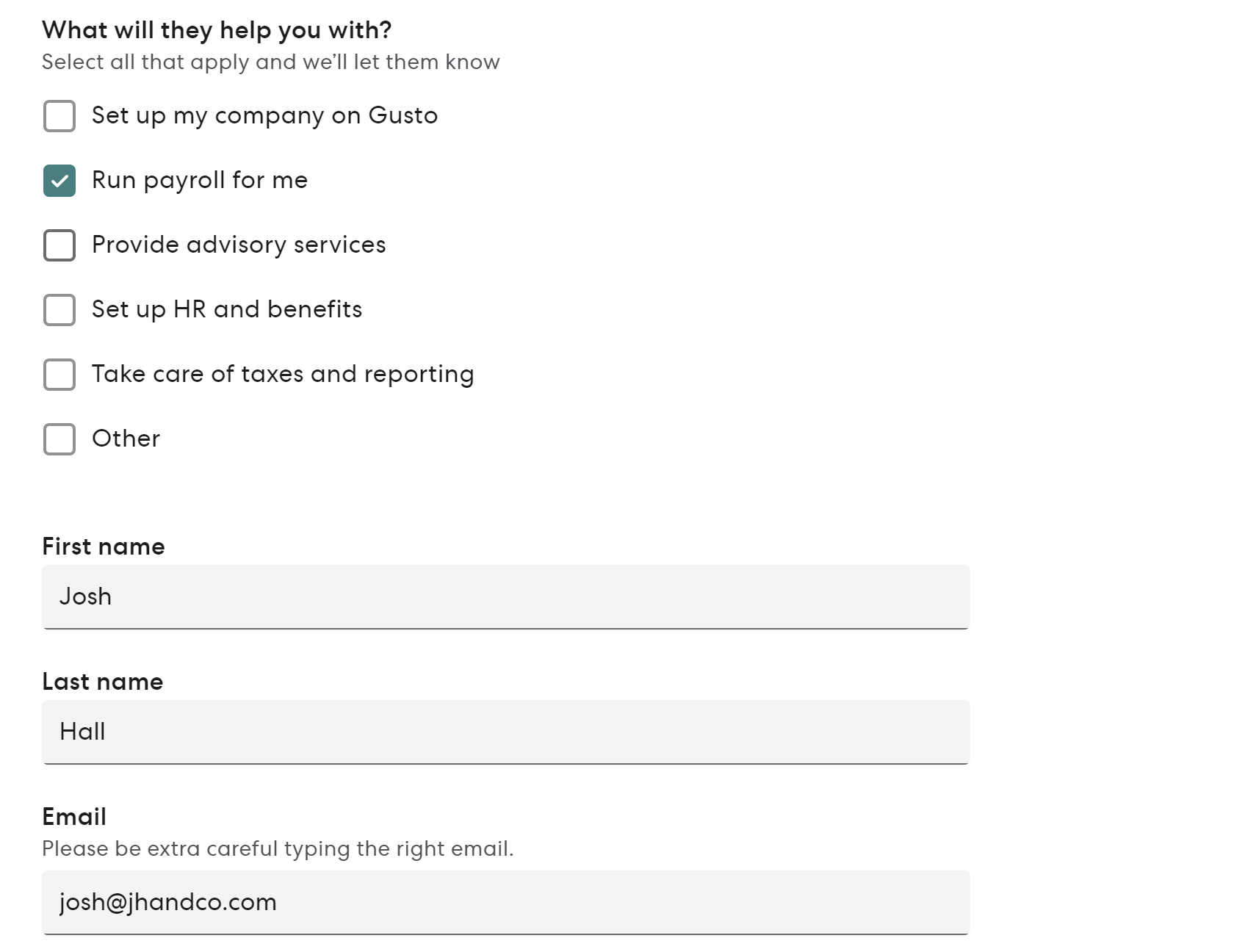The width and height of the screenshot is (1256, 952).
Task: Click the "Provide advisory services" label
Action: click(239, 245)
